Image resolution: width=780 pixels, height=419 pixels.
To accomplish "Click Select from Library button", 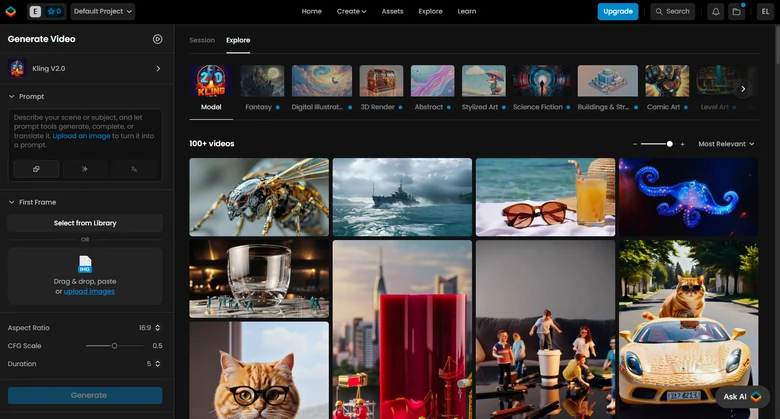I will pyautogui.click(x=85, y=223).
